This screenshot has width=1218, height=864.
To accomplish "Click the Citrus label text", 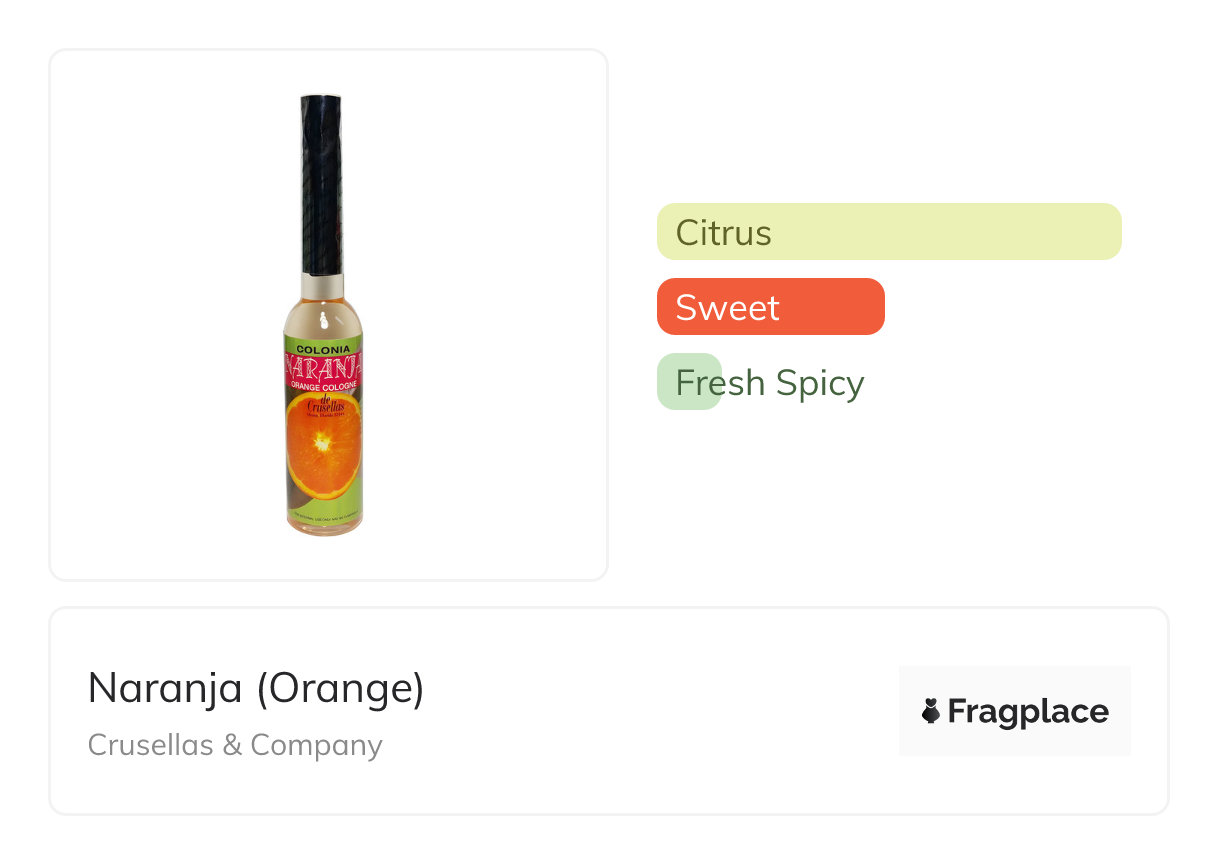I will (x=723, y=233).
